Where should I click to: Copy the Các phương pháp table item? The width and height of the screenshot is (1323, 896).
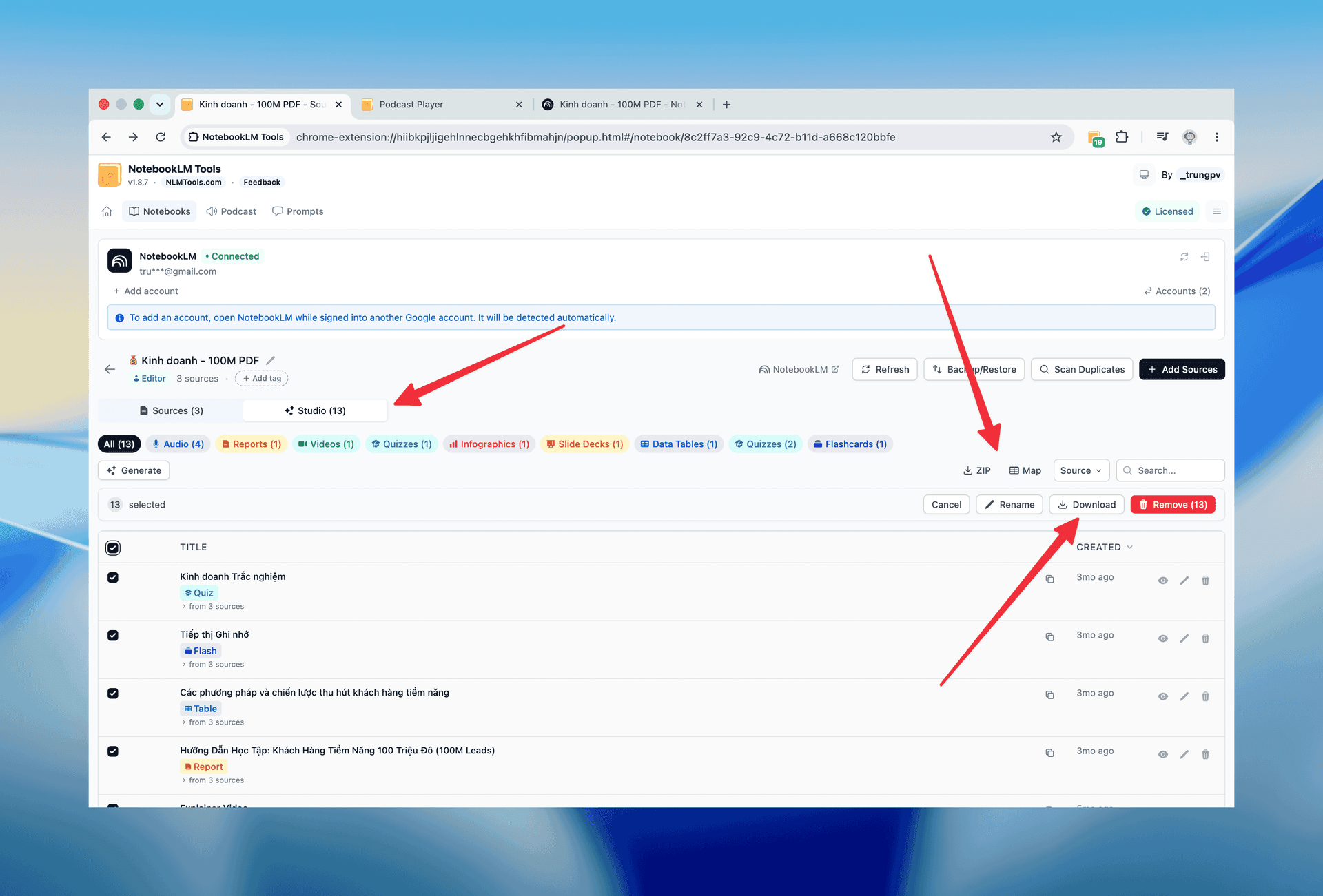tap(1049, 695)
